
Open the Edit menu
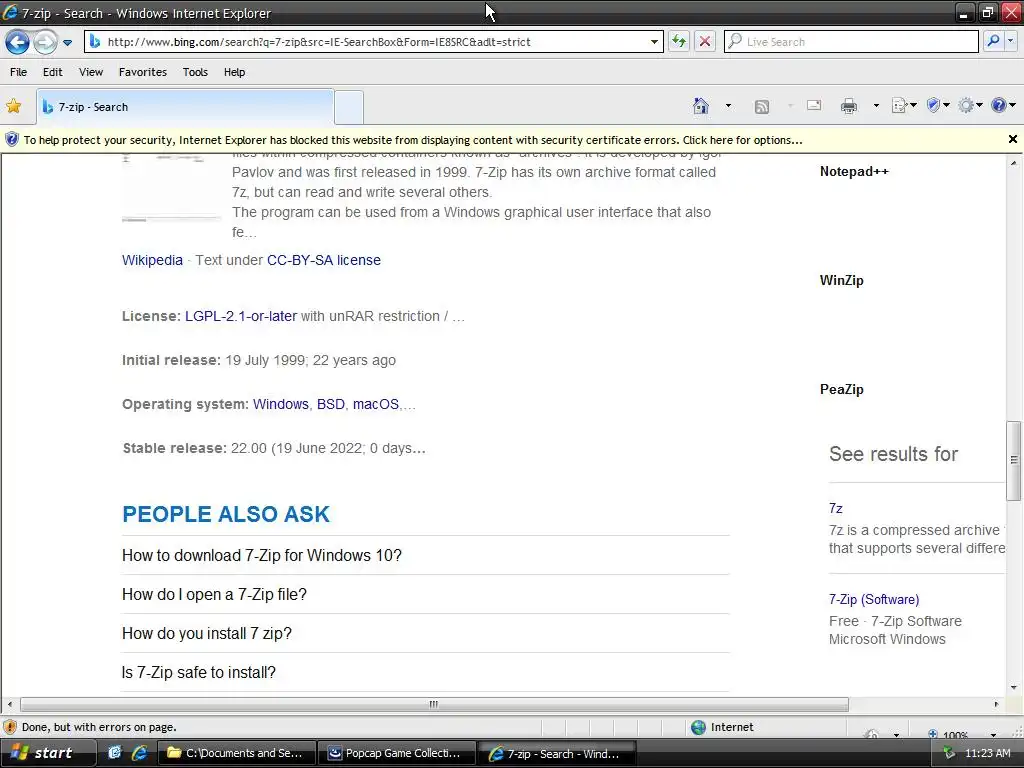pyautogui.click(x=53, y=72)
